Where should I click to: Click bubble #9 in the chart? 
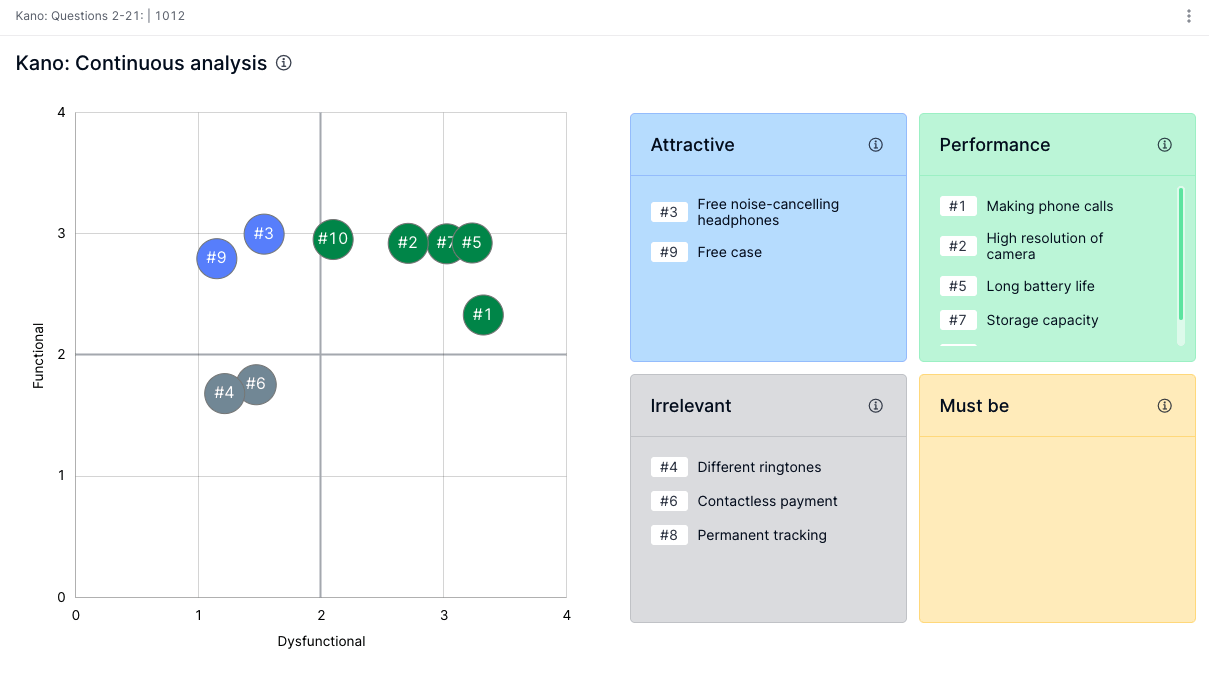click(x=217, y=258)
